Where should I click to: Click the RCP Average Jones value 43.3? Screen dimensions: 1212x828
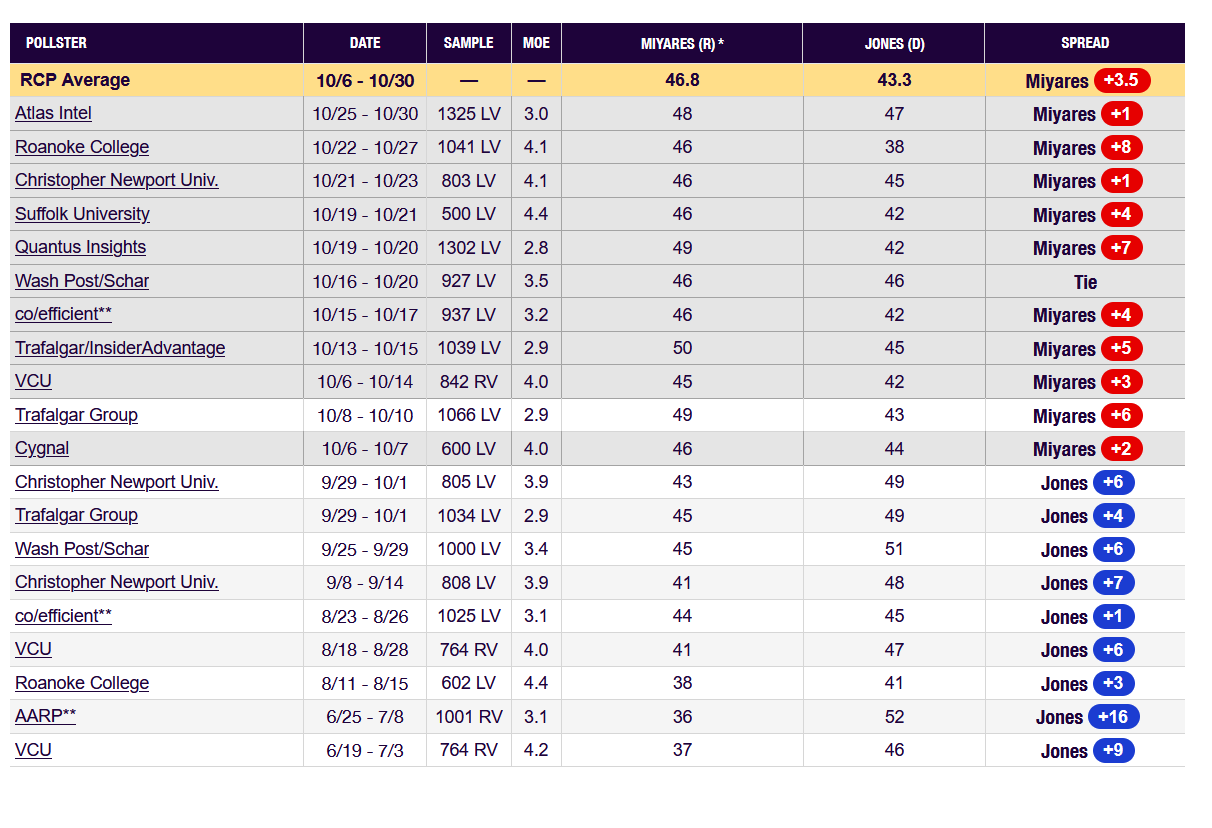[894, 80]
